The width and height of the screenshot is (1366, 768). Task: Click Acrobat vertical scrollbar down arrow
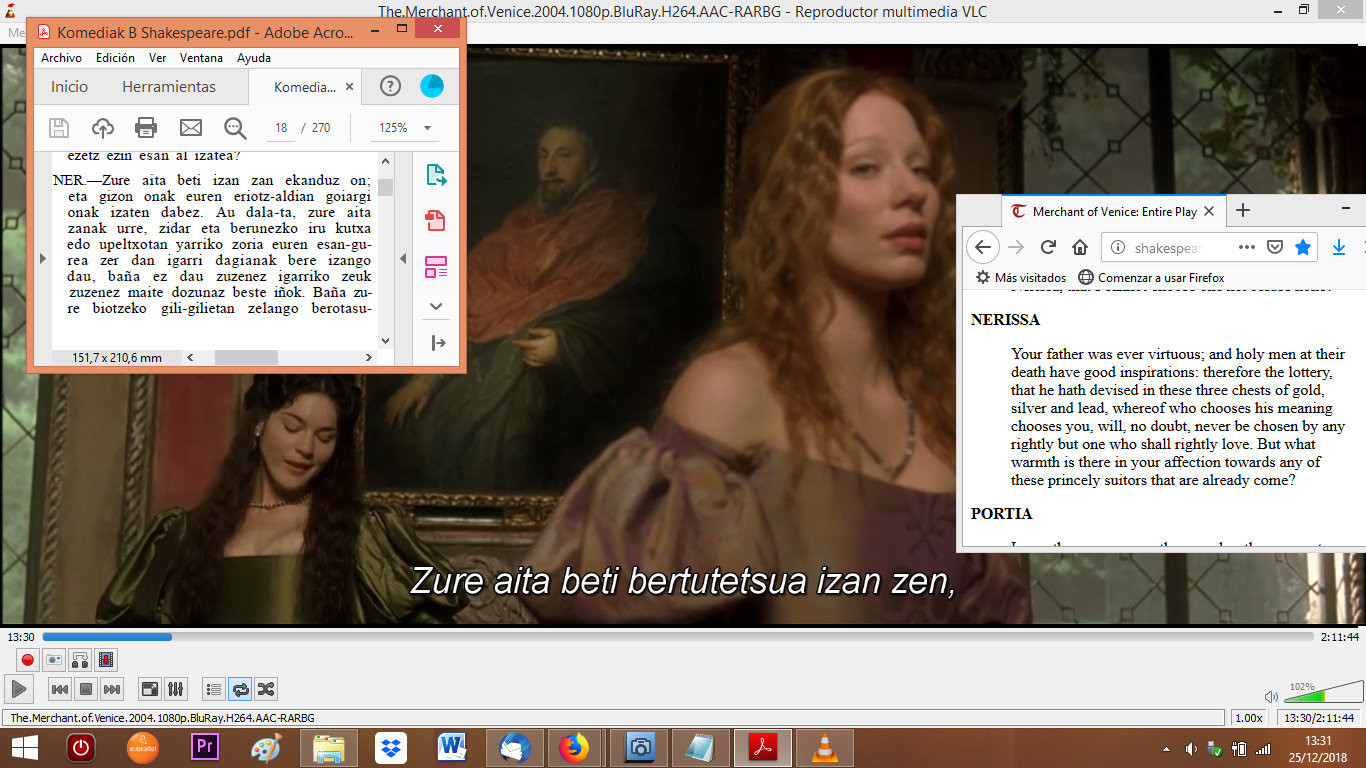[x=385, y=341]
